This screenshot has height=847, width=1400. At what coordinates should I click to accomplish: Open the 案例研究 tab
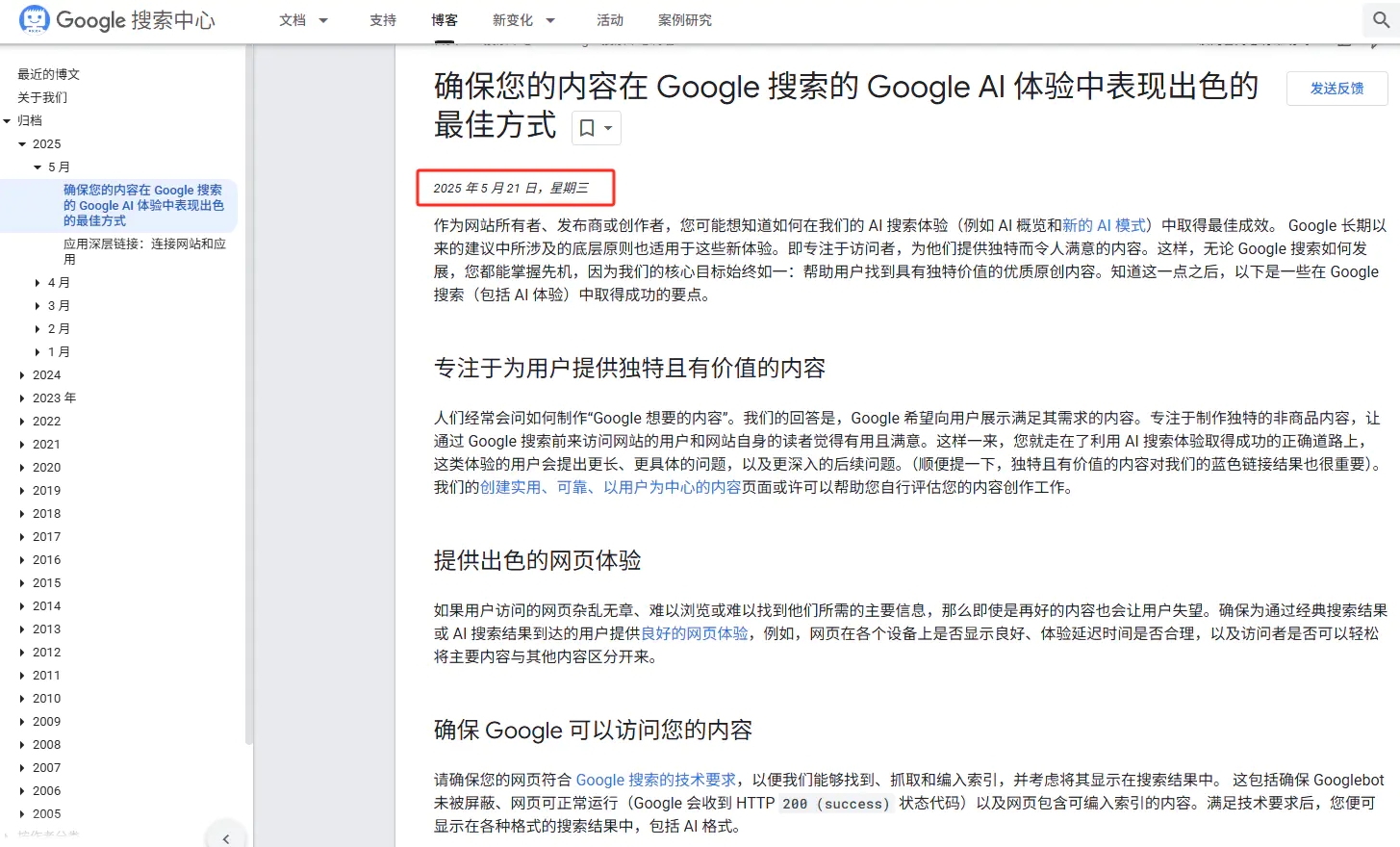coord(685,20)
